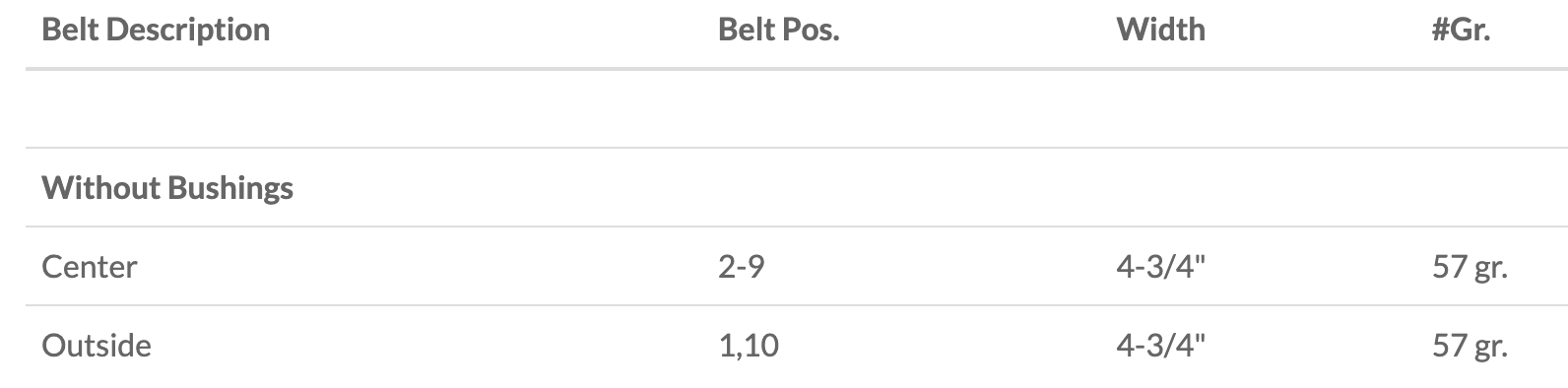Select the 2-9 belt position value
The image size is (1568, 388).
click(741, 267)
